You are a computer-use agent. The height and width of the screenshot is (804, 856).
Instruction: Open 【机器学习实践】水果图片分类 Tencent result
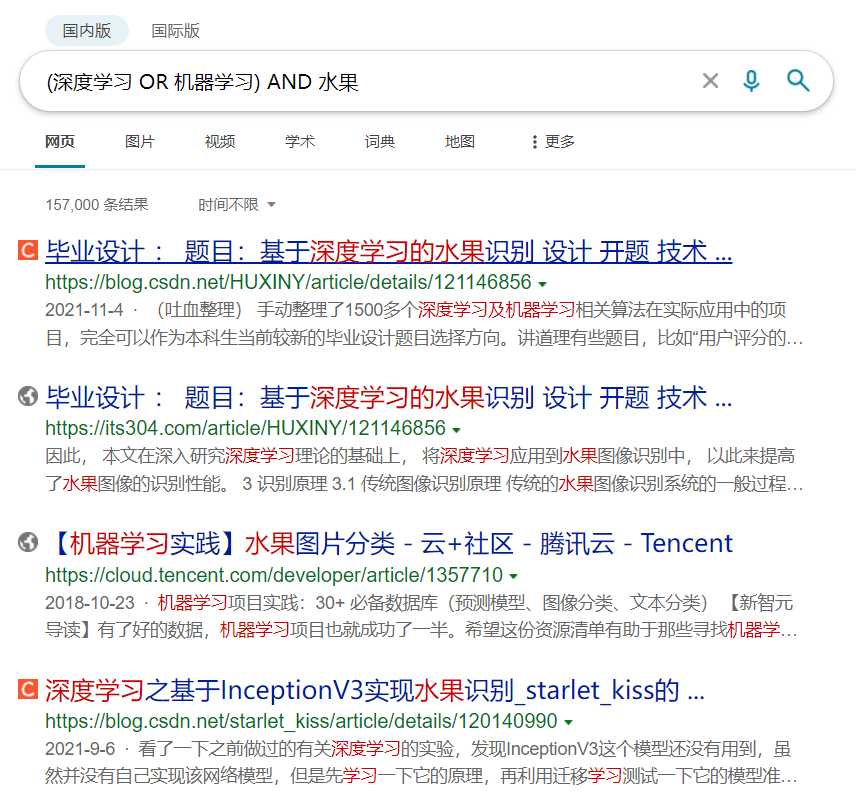(389, 544)
